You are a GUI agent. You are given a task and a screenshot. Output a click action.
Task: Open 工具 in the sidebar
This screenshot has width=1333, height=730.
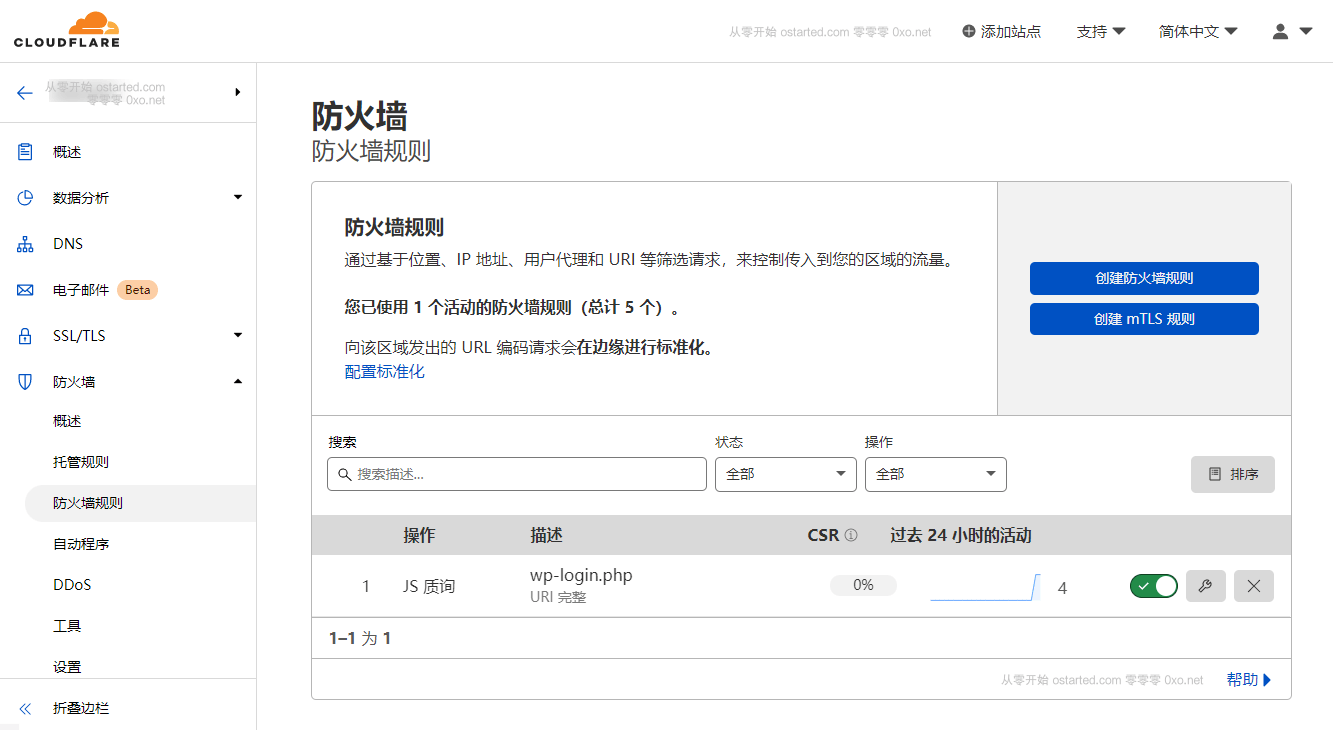coord(67,626)
